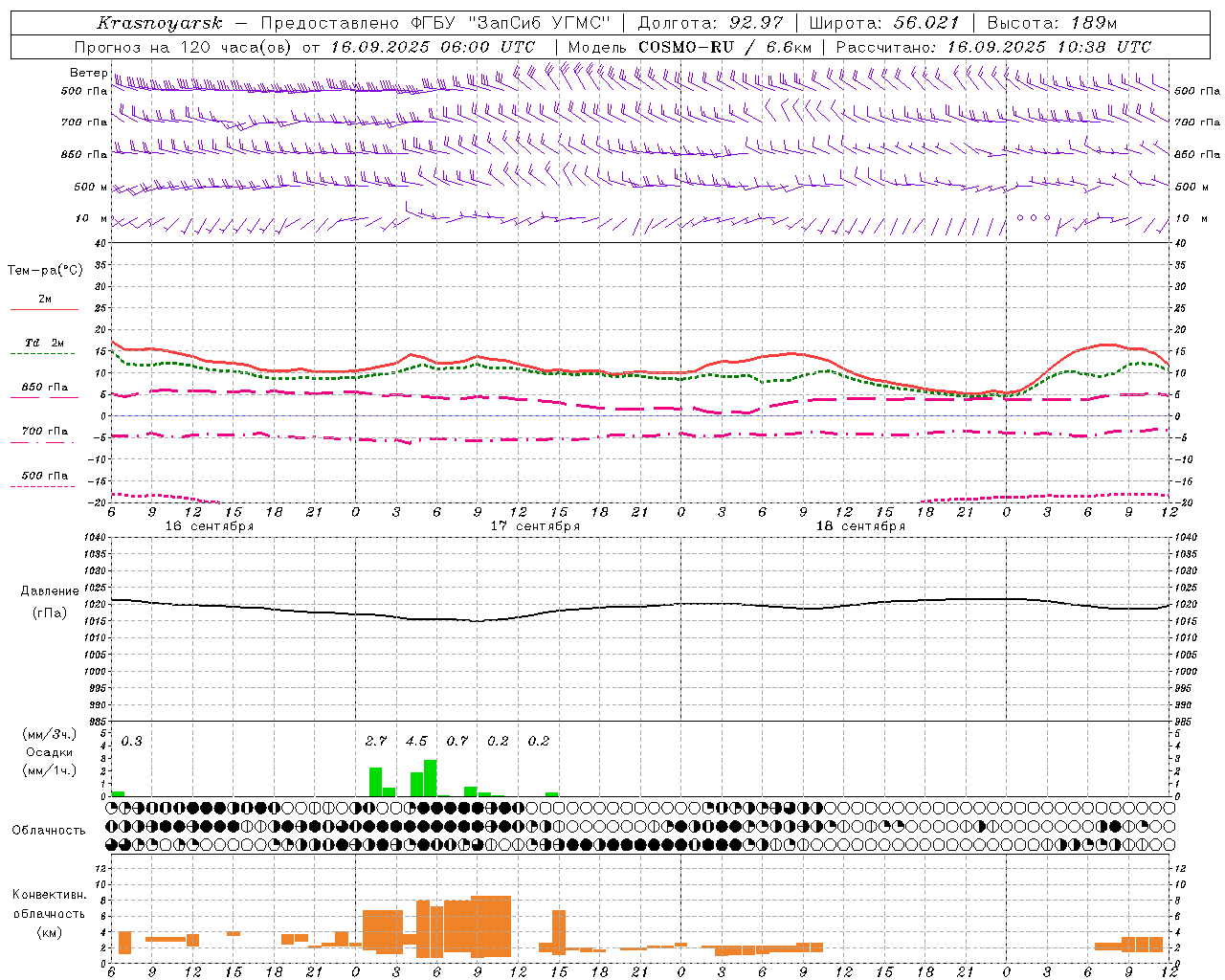This screenshot has width=1225, height=980.
Task: Click the 18 сентября date label
Action: coord(860,526)
